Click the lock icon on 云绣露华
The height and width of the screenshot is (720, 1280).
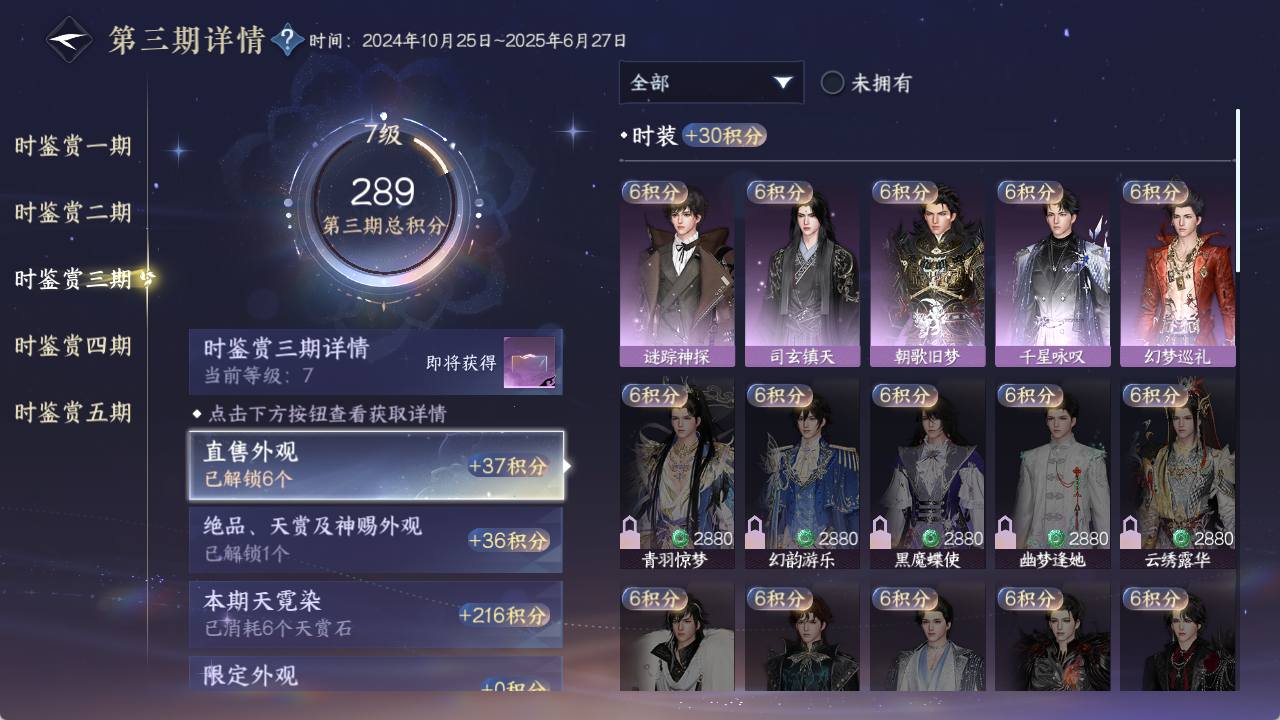(1130, 532)
